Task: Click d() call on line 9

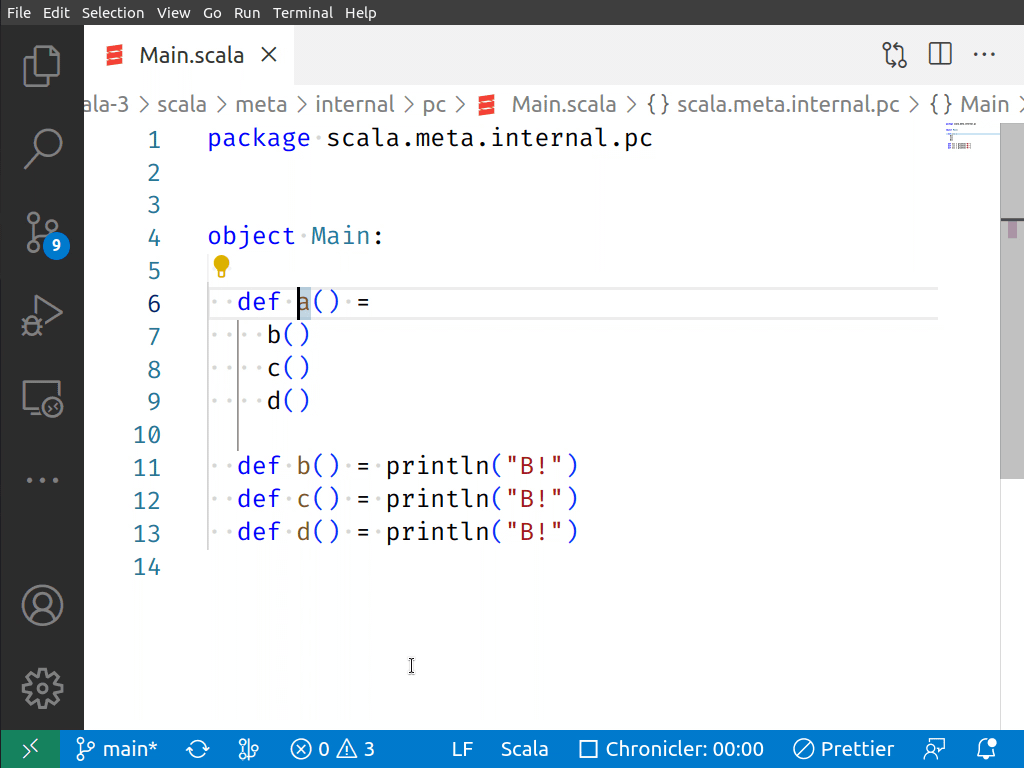Action: (x=288, y=400)
